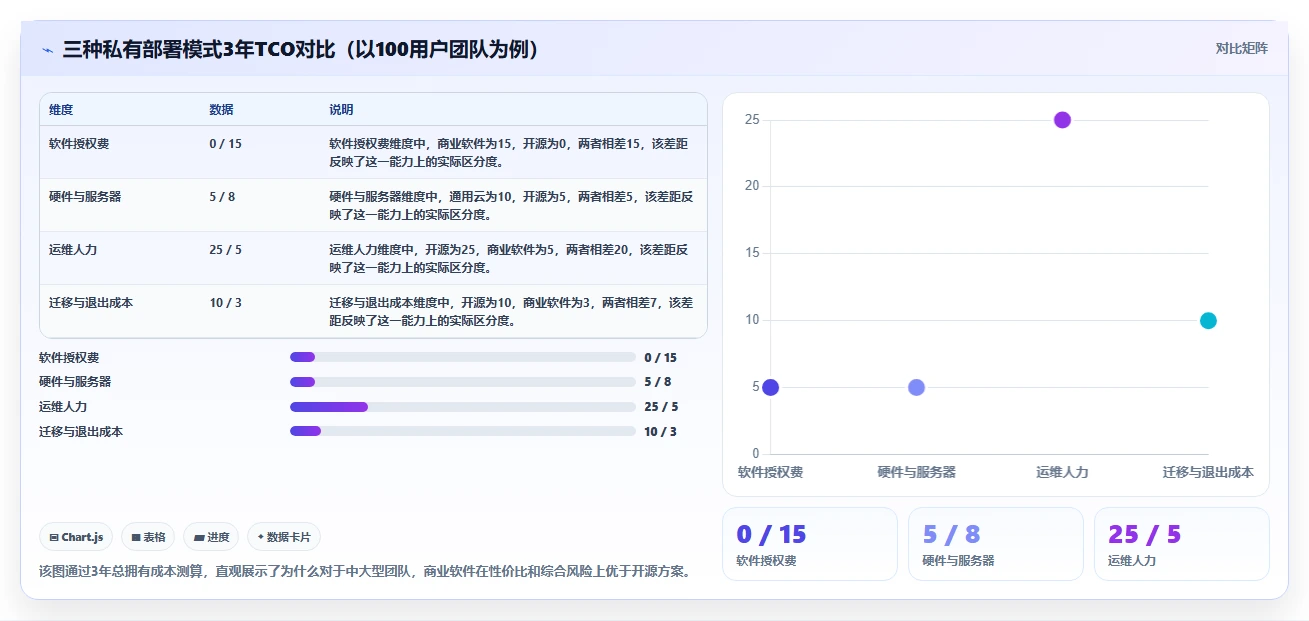Click the description starting 软件授权费维度中
The image size is (1309, 621).
509,152
